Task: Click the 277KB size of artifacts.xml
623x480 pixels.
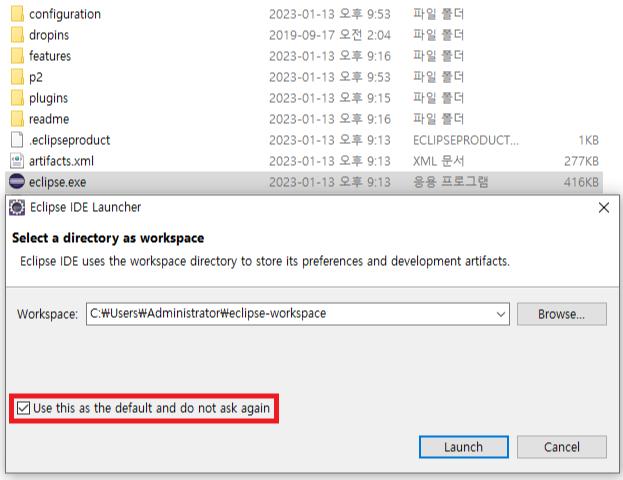Action: point(581,161)
